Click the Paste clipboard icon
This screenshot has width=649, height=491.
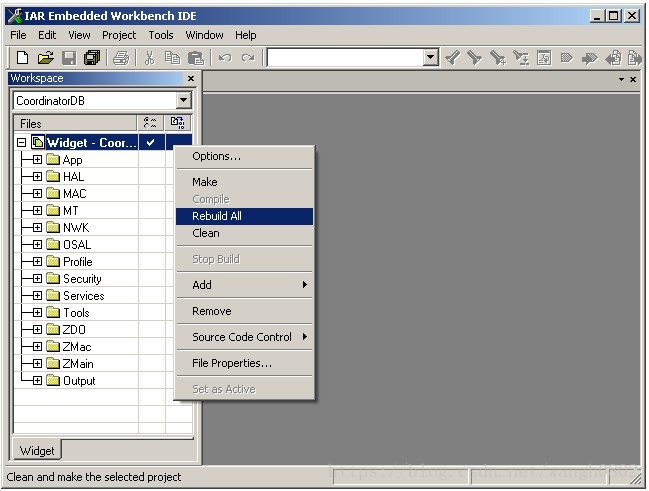(196, 58)
